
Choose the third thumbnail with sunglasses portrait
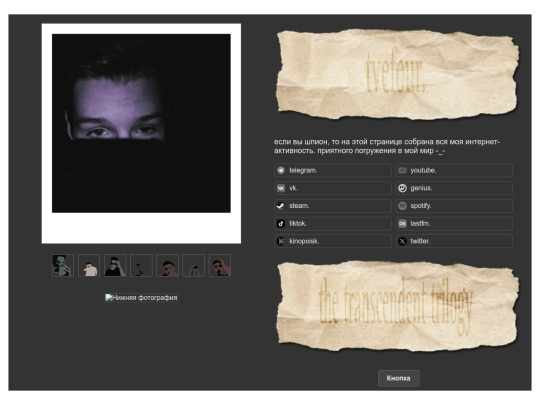pos(115,266)
